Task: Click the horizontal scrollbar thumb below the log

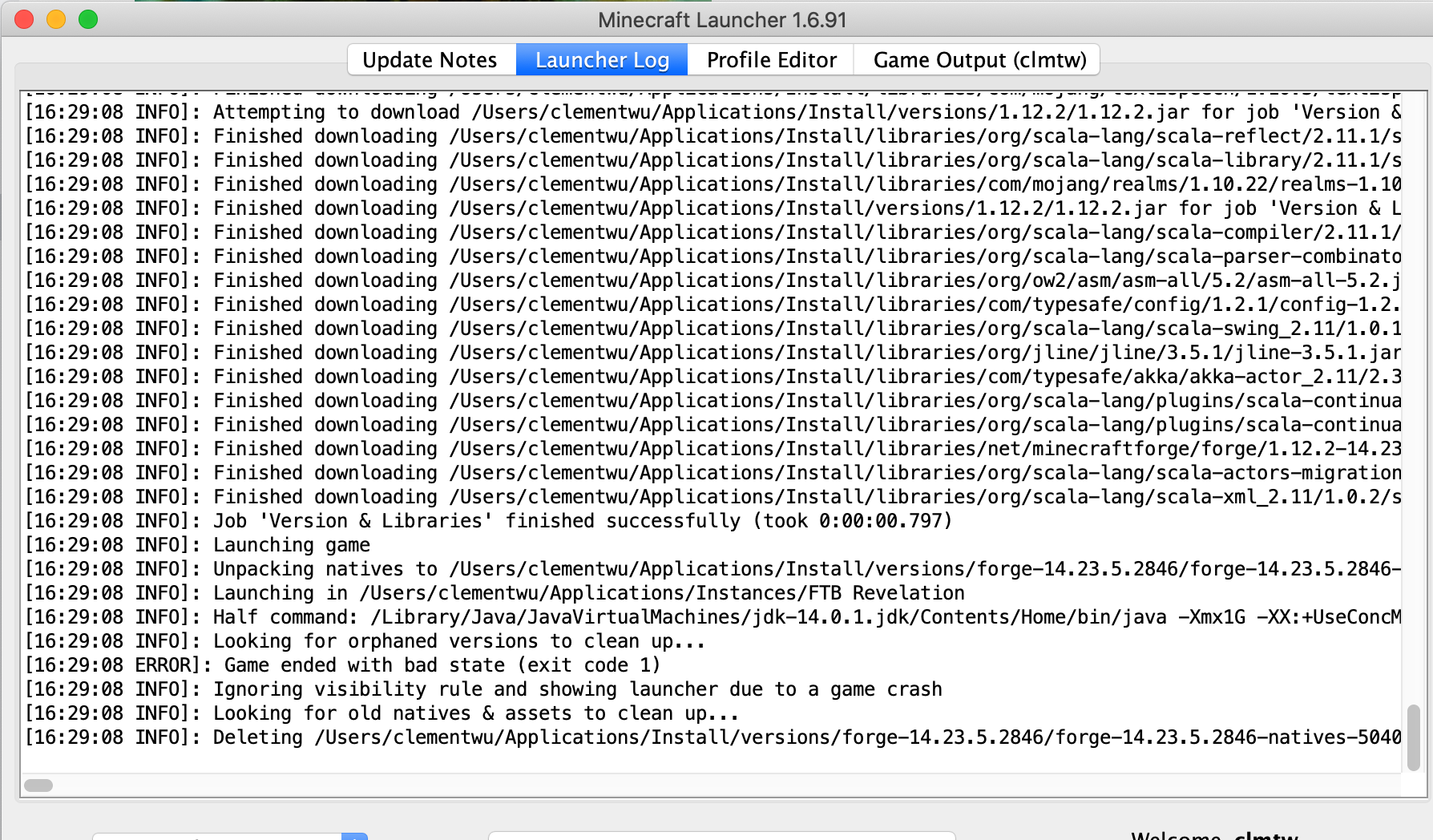Action: (38, 785)
